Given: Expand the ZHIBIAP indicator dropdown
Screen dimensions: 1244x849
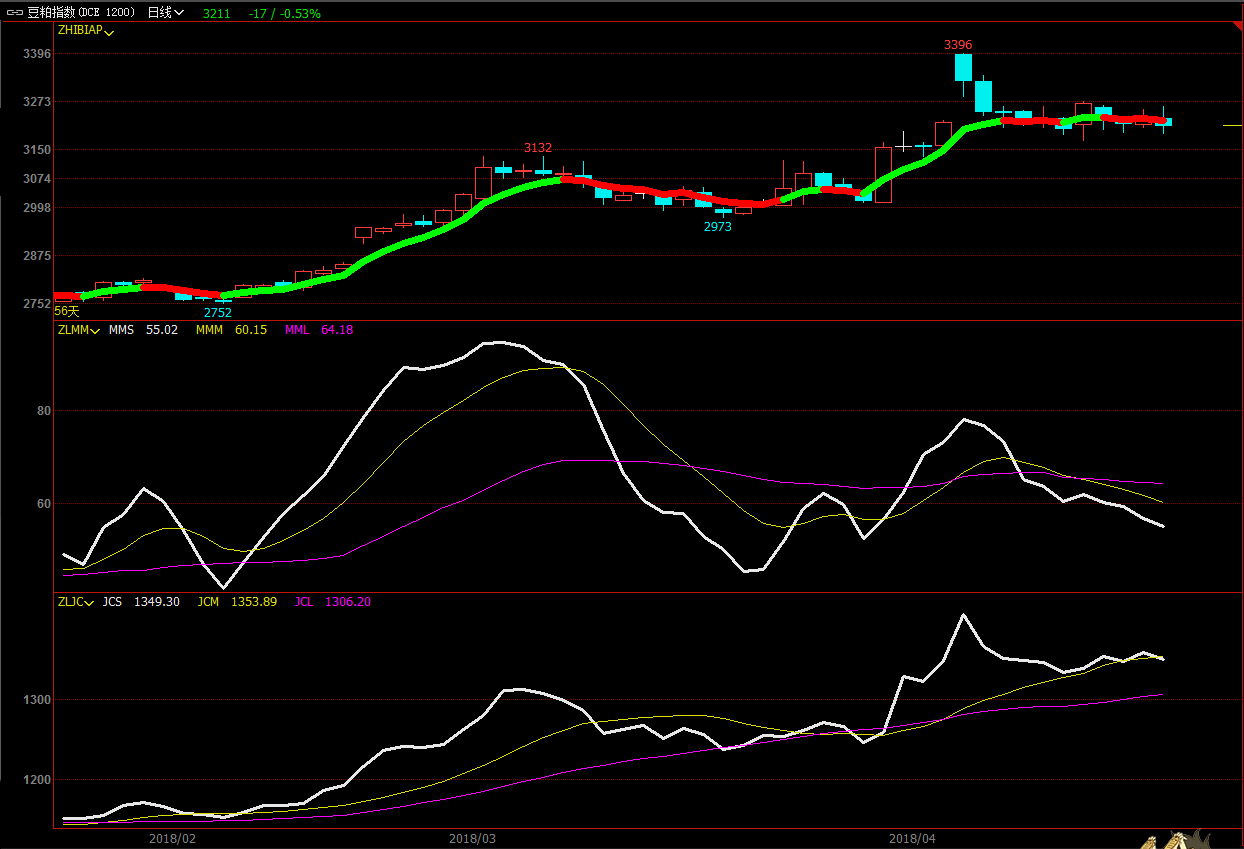Looking at the screenshot, I should tap(87, 31).
